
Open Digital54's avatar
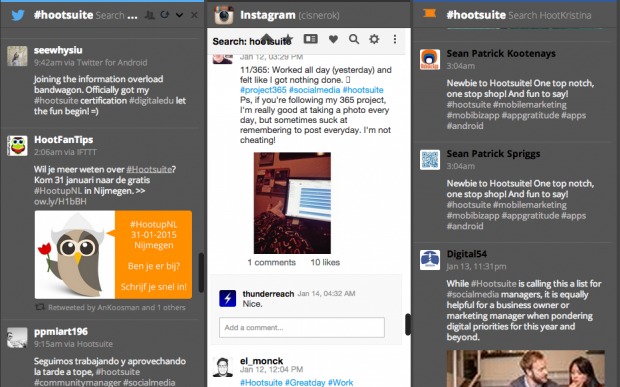430,260
